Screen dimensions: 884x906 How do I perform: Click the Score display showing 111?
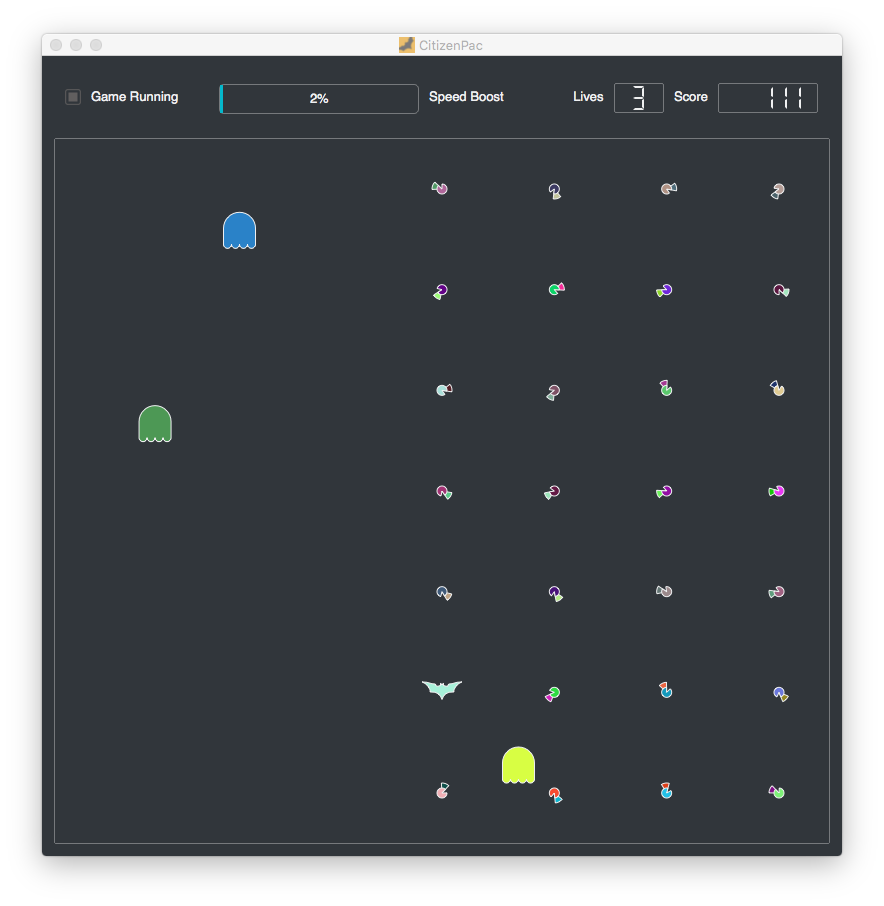click(767, 98)
